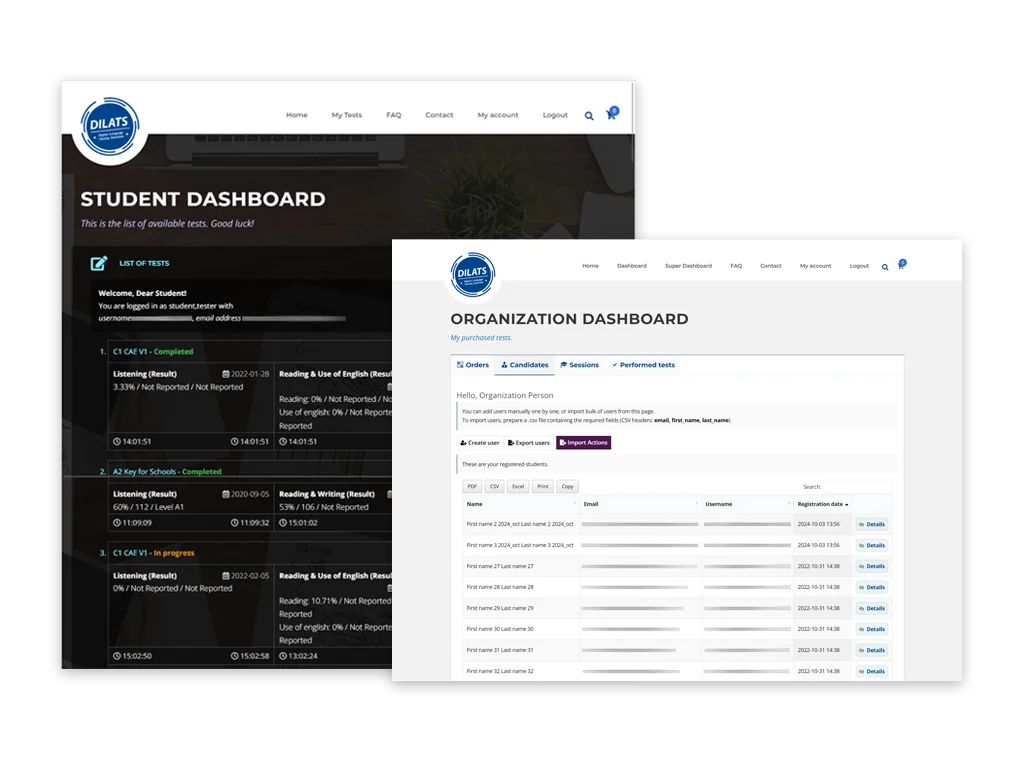Click calendar icon next to 2022-01-28 date
The width and height of the screenshot is (1024, 768).
pyautogui.click(x=226, y=374)
